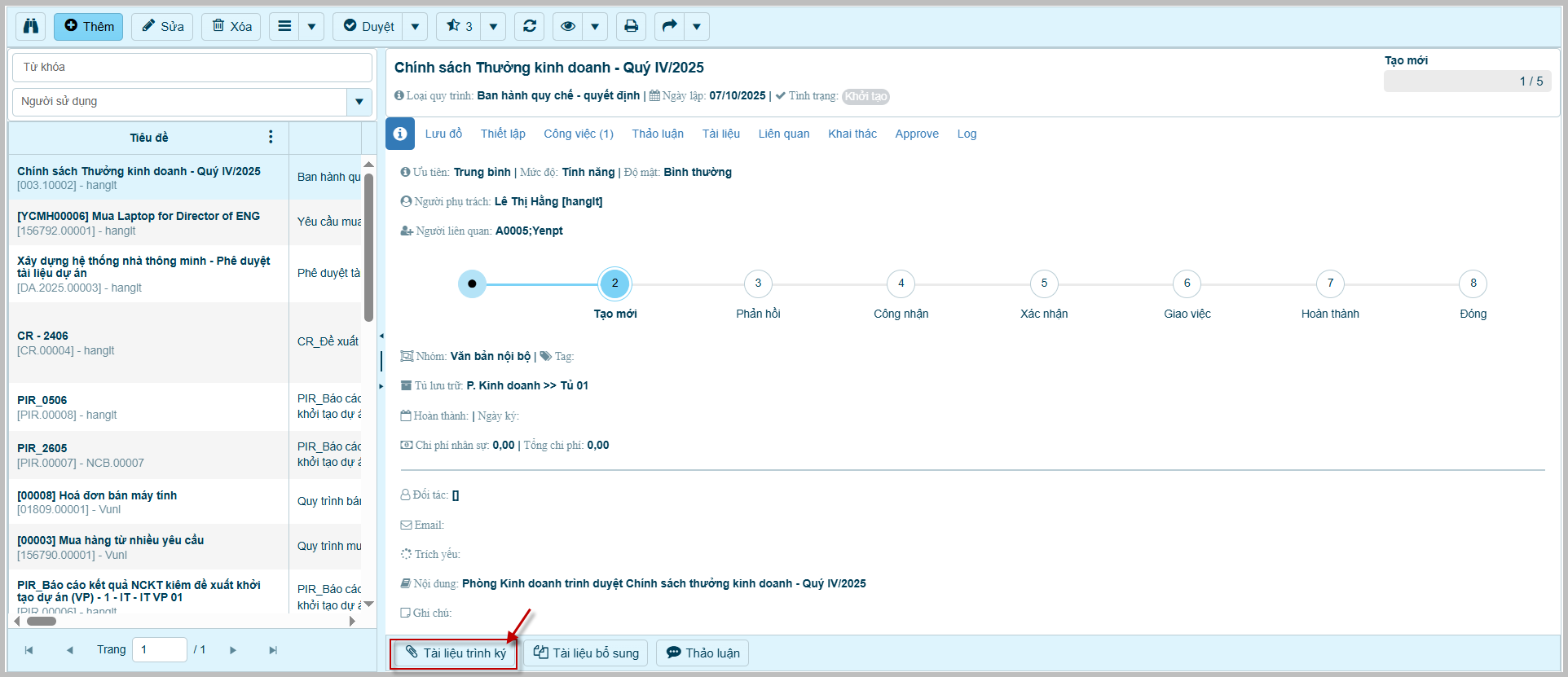
Task: Click the eye view icon
Action: 568,26
